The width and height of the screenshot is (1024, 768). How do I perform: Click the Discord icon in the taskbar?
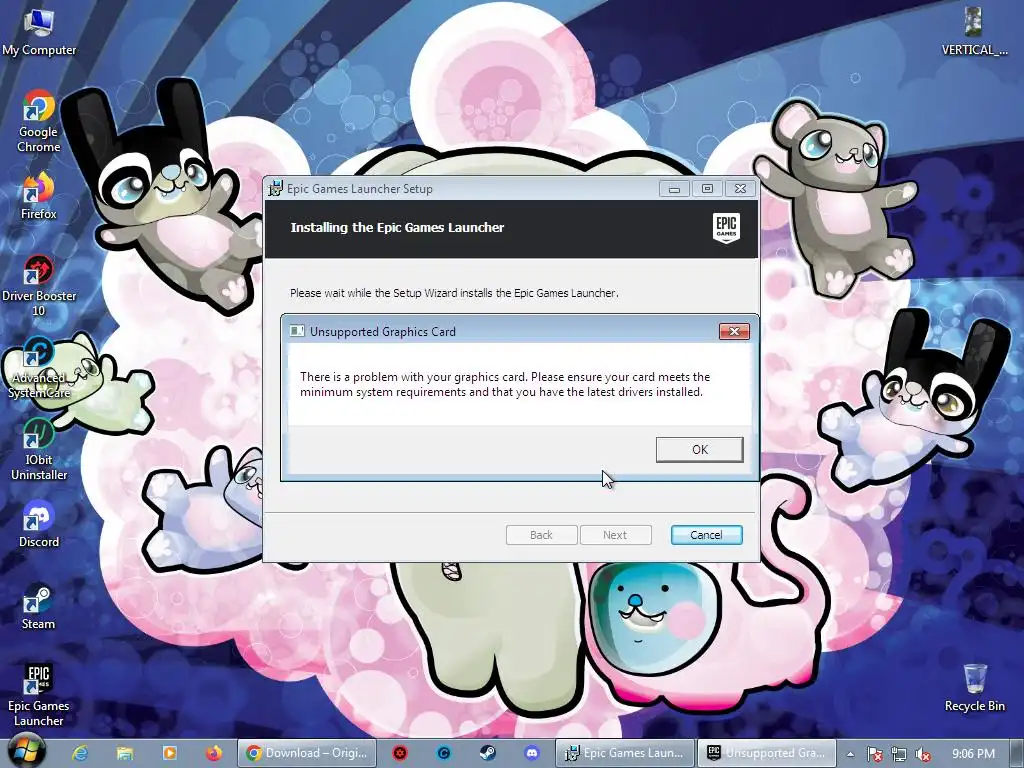click(x=532, y=753)
